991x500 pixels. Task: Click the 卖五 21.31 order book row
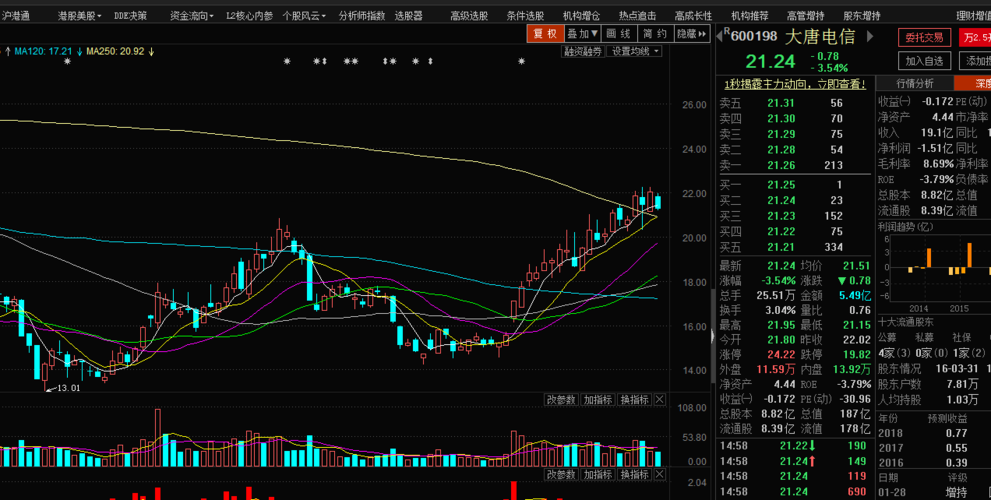pos(795,104)
